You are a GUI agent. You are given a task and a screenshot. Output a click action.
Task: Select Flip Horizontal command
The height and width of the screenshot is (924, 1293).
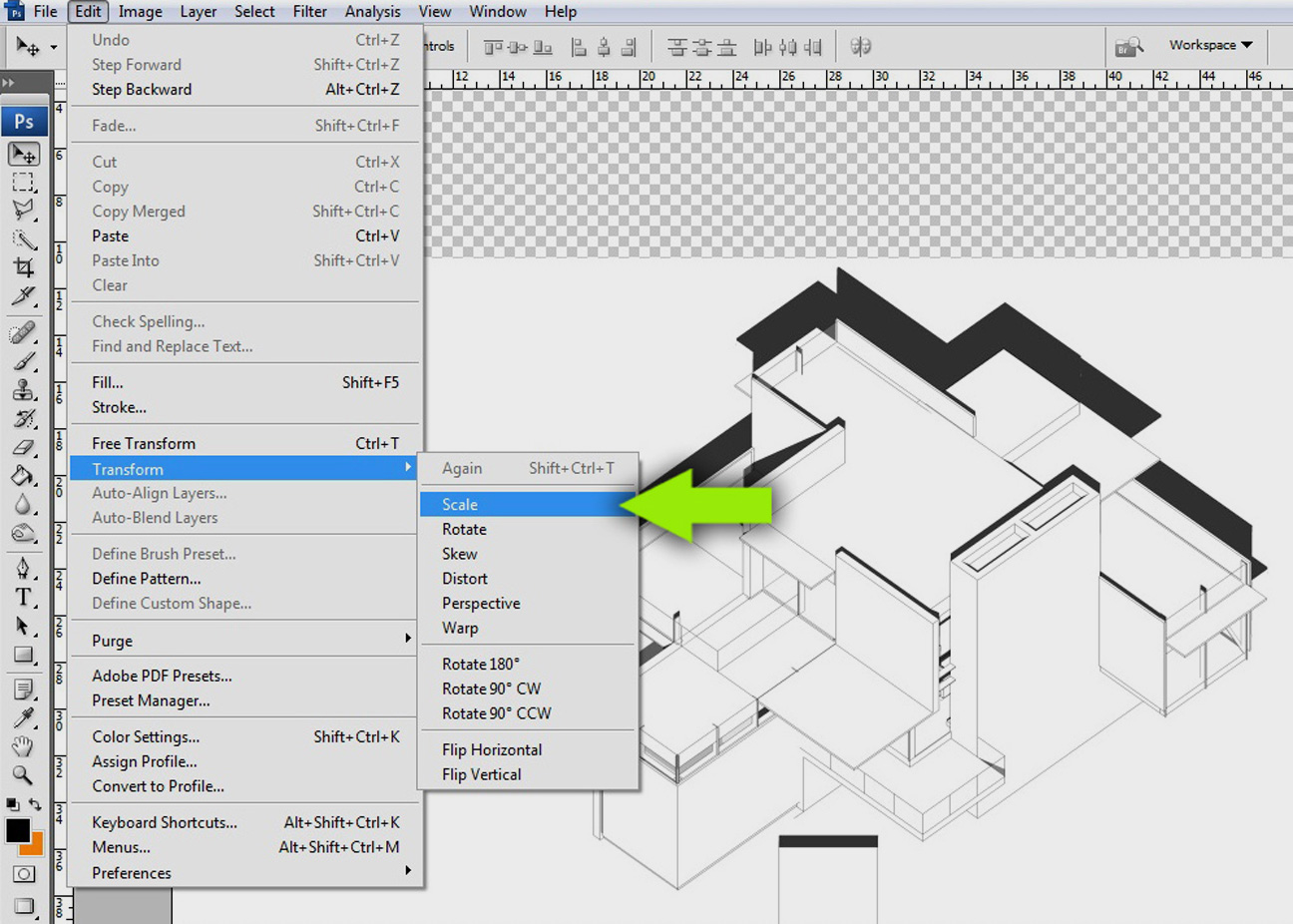(x=492, y=749)
